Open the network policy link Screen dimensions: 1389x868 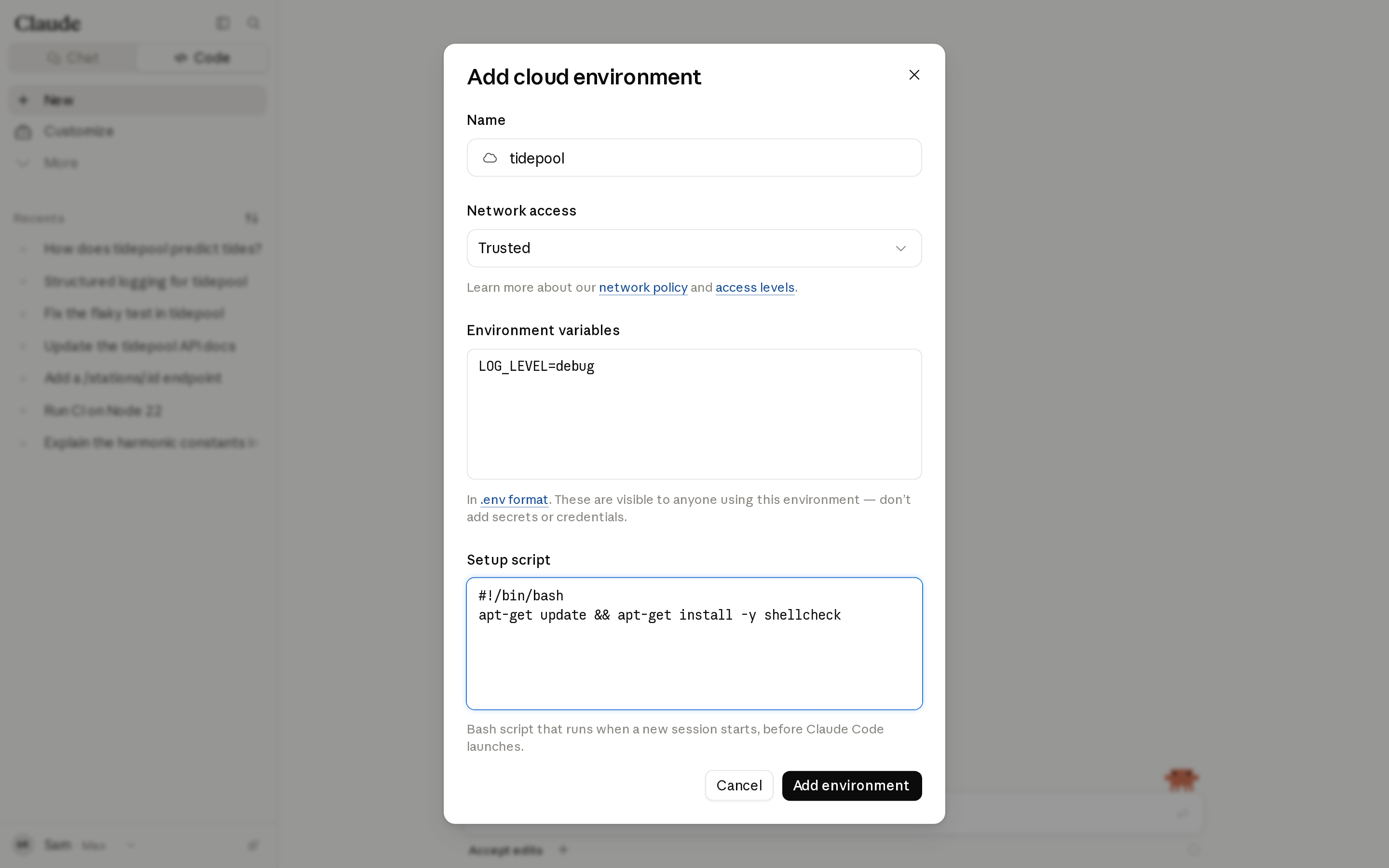pos(643,287)
